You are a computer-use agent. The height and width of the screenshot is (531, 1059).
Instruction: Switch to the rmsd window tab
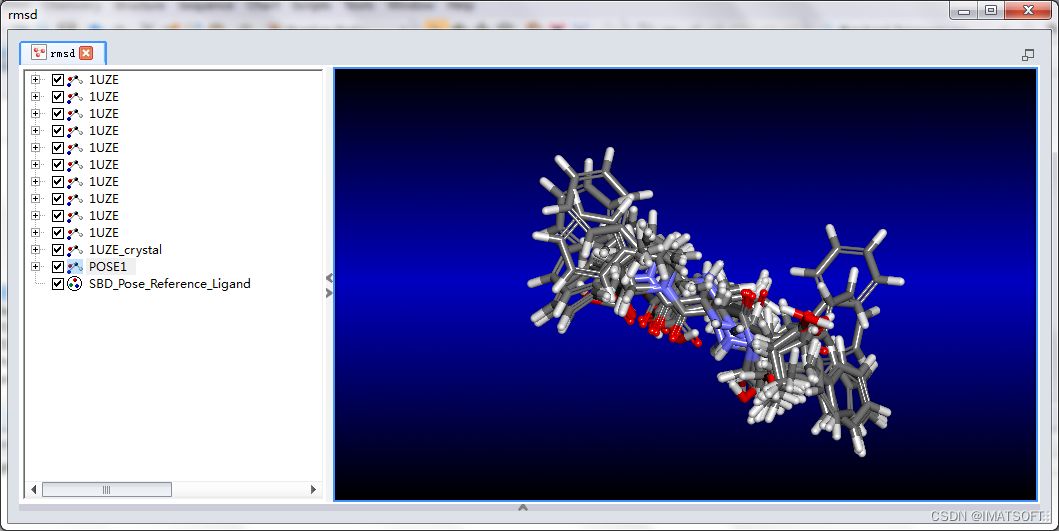(x=62, y=53)
